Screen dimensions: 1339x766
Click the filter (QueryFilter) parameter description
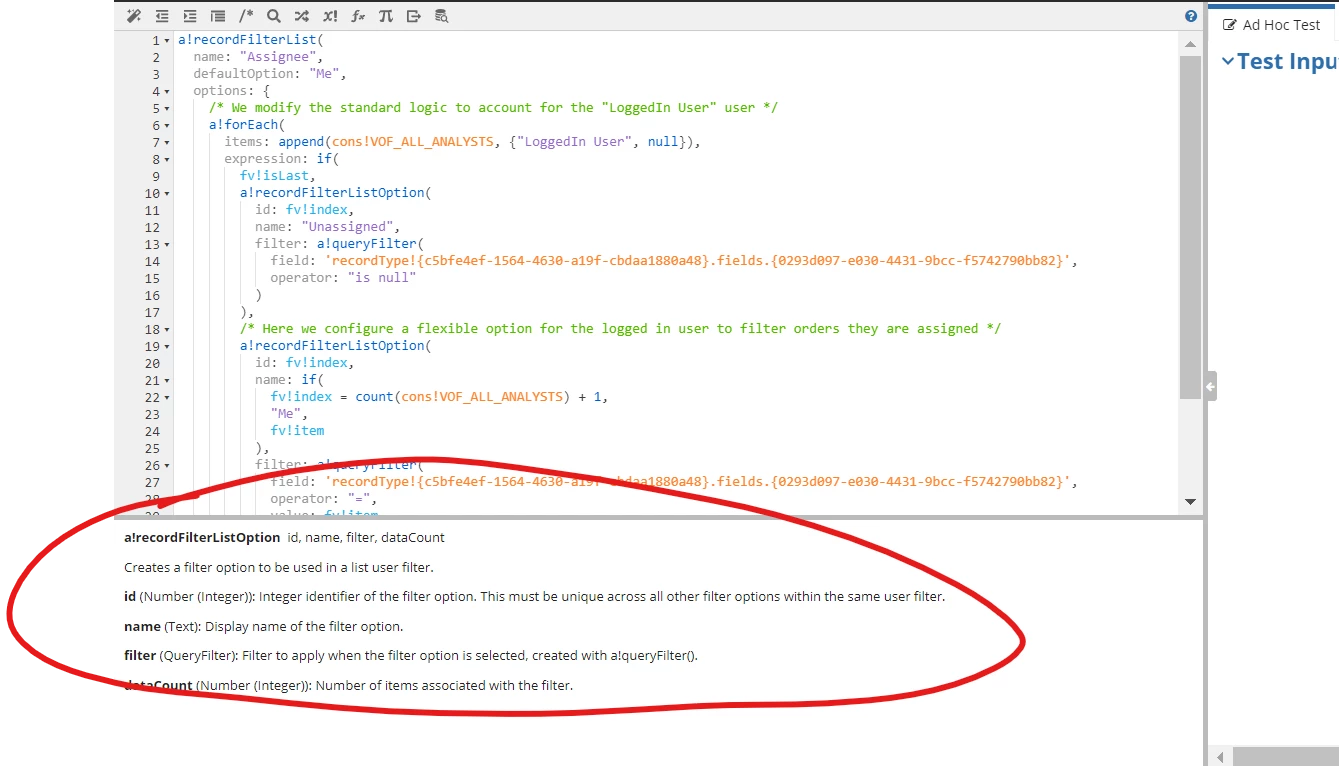[x=411, y=656]
